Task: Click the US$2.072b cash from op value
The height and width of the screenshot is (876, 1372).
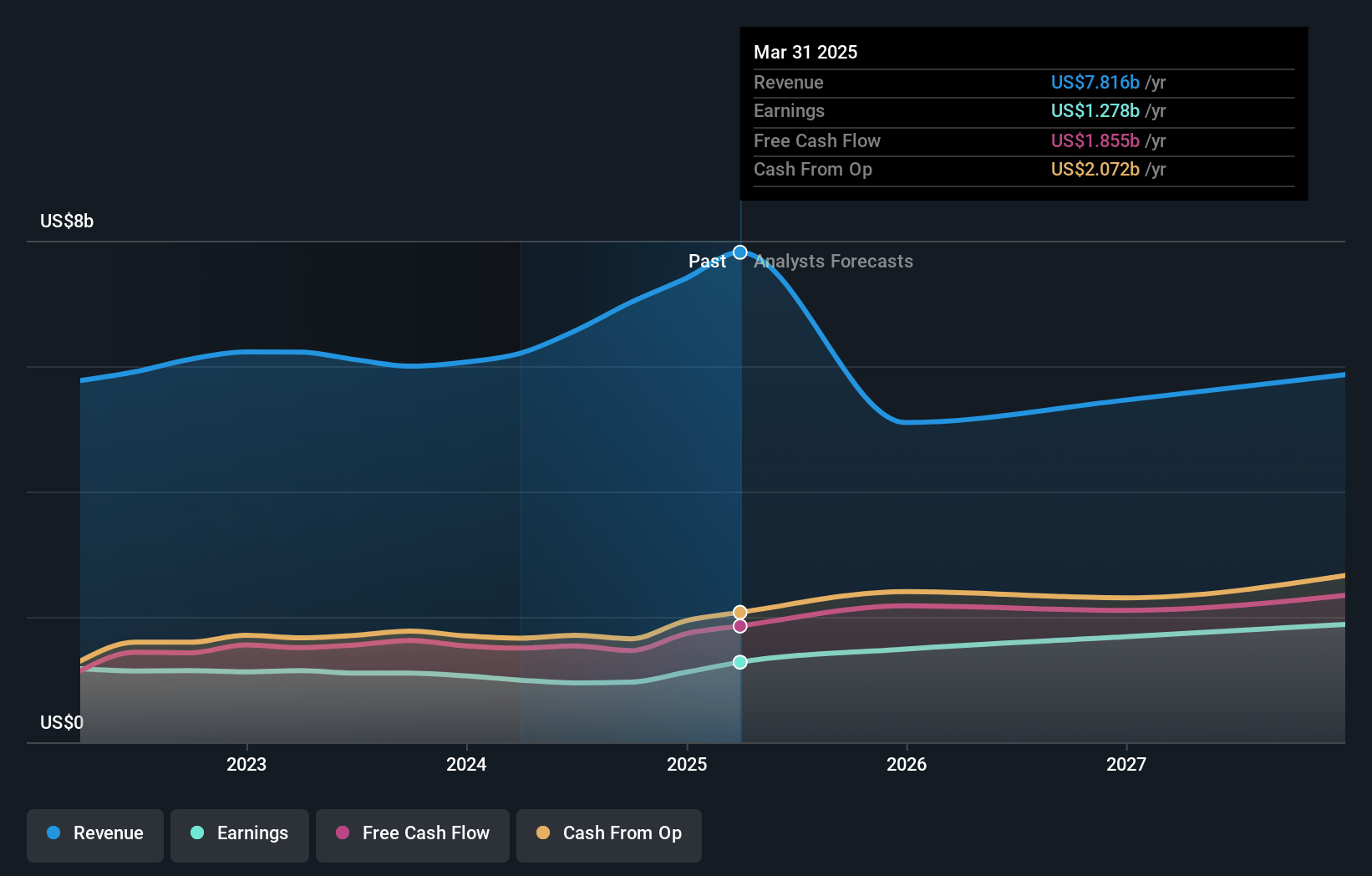Action: [x=1095, y=169]
